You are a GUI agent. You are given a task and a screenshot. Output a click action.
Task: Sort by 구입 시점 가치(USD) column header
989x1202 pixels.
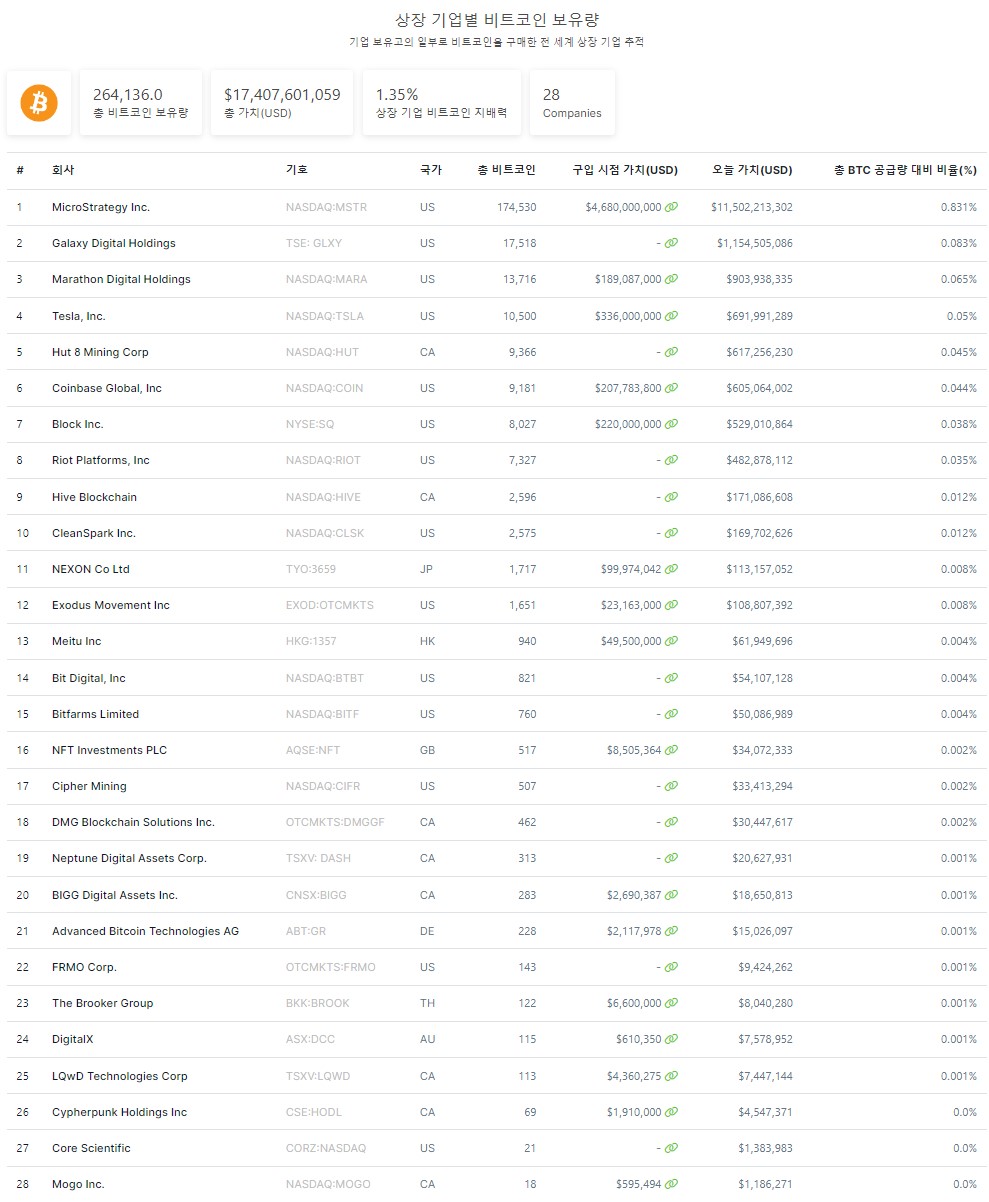pyautogui.click(x=625, y=170)
